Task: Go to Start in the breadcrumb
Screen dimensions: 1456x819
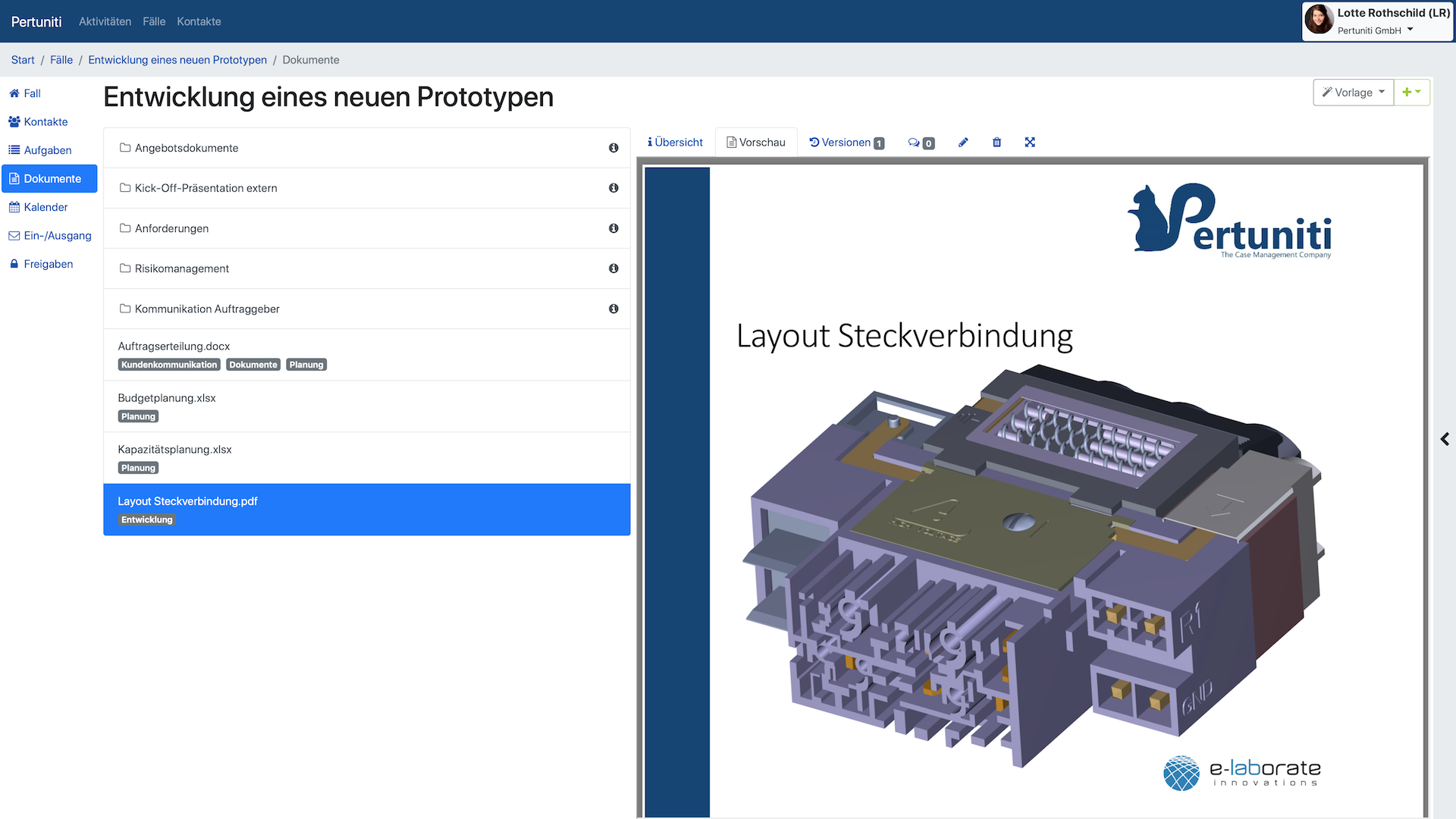Action: [x=23, y=60]
